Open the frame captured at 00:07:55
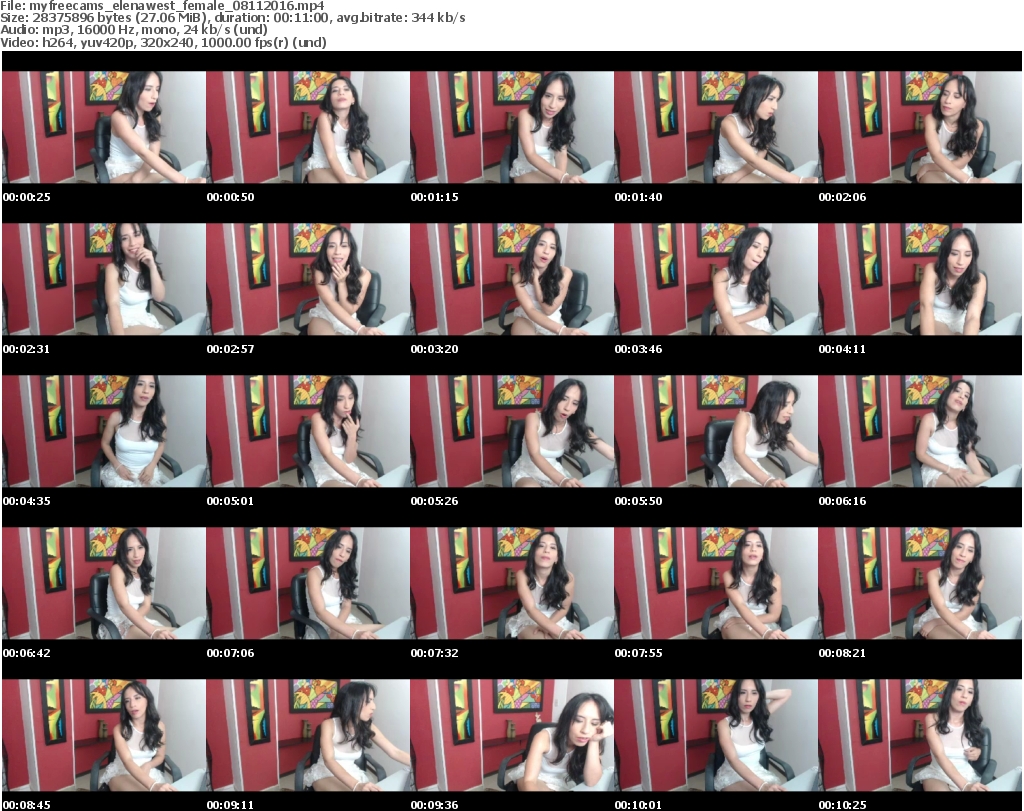1024x811 pixels. click(716, 583)
